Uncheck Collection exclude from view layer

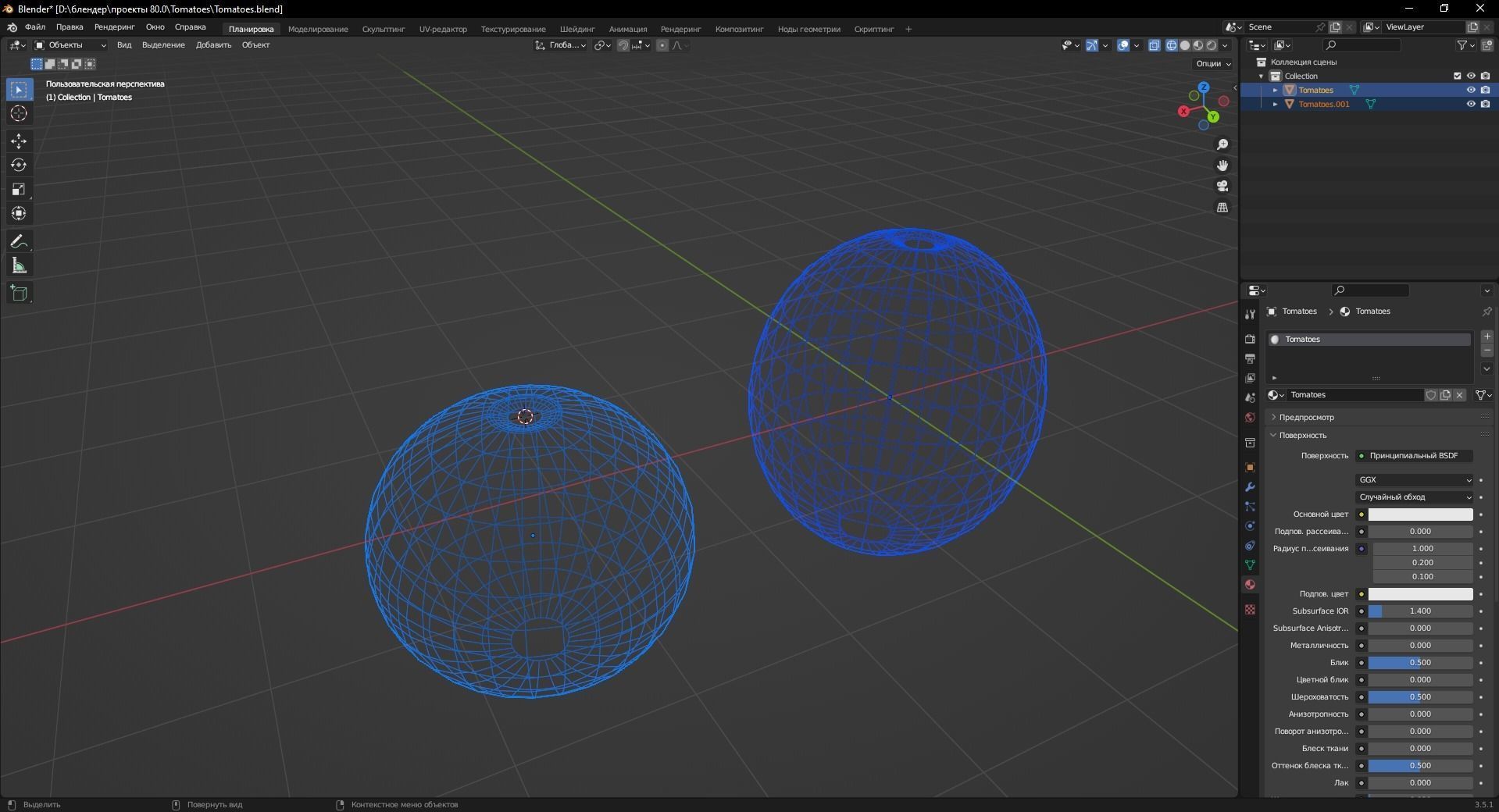1457,76
